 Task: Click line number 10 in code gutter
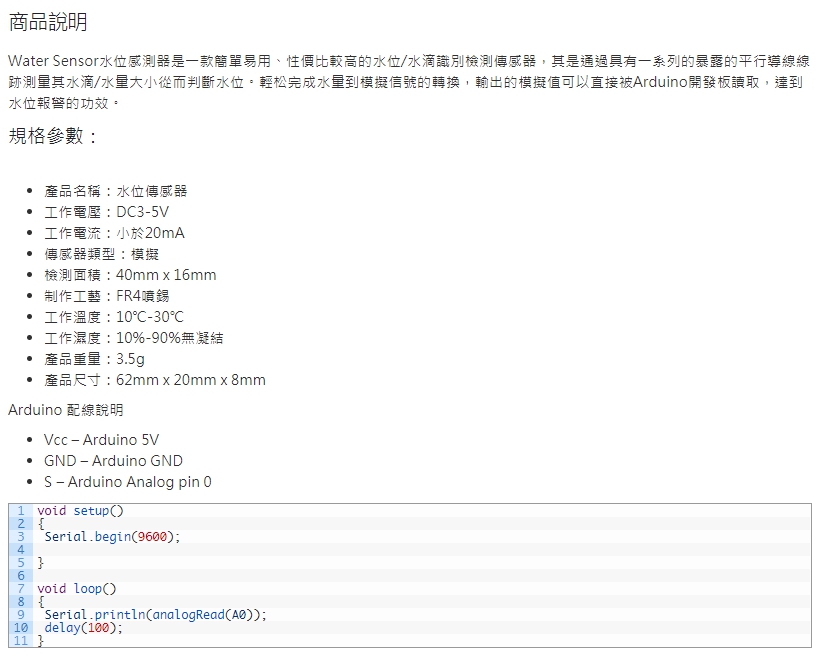pyautogui.click(x=21, y=628)
